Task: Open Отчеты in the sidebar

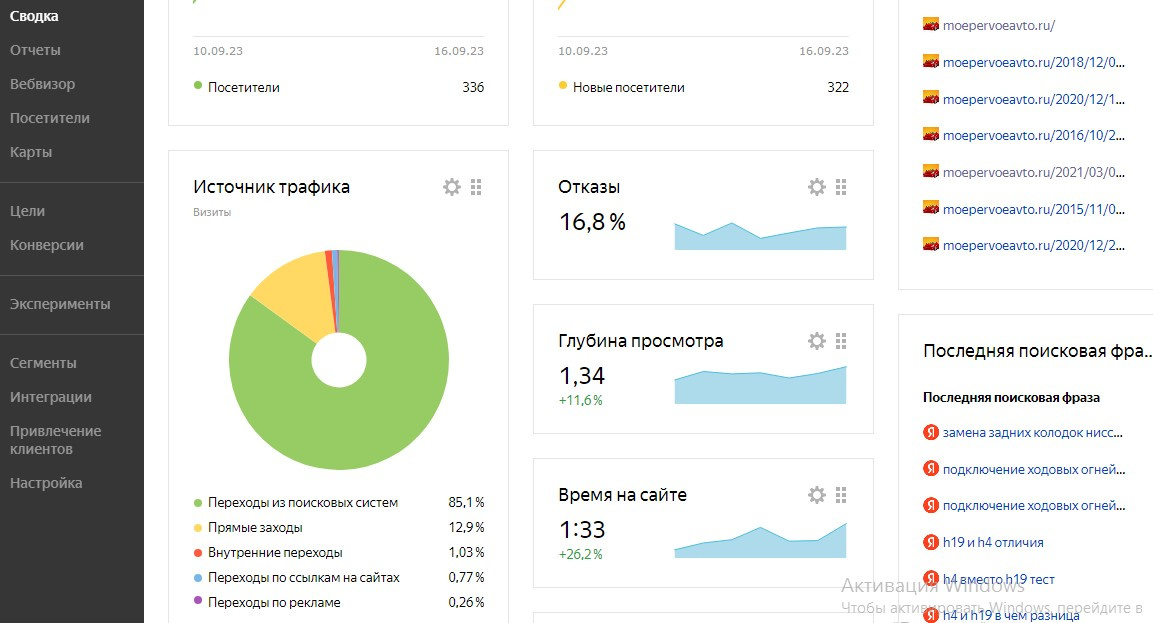Action: coord(35,50)
